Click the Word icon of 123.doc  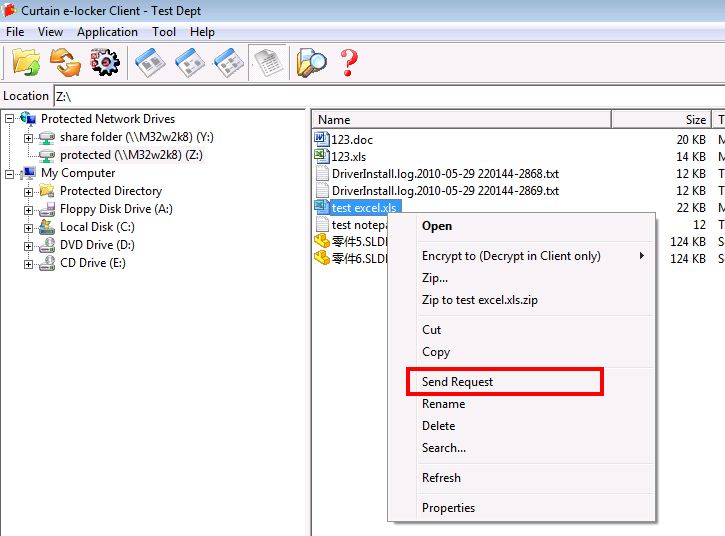(x=321, y=139)
